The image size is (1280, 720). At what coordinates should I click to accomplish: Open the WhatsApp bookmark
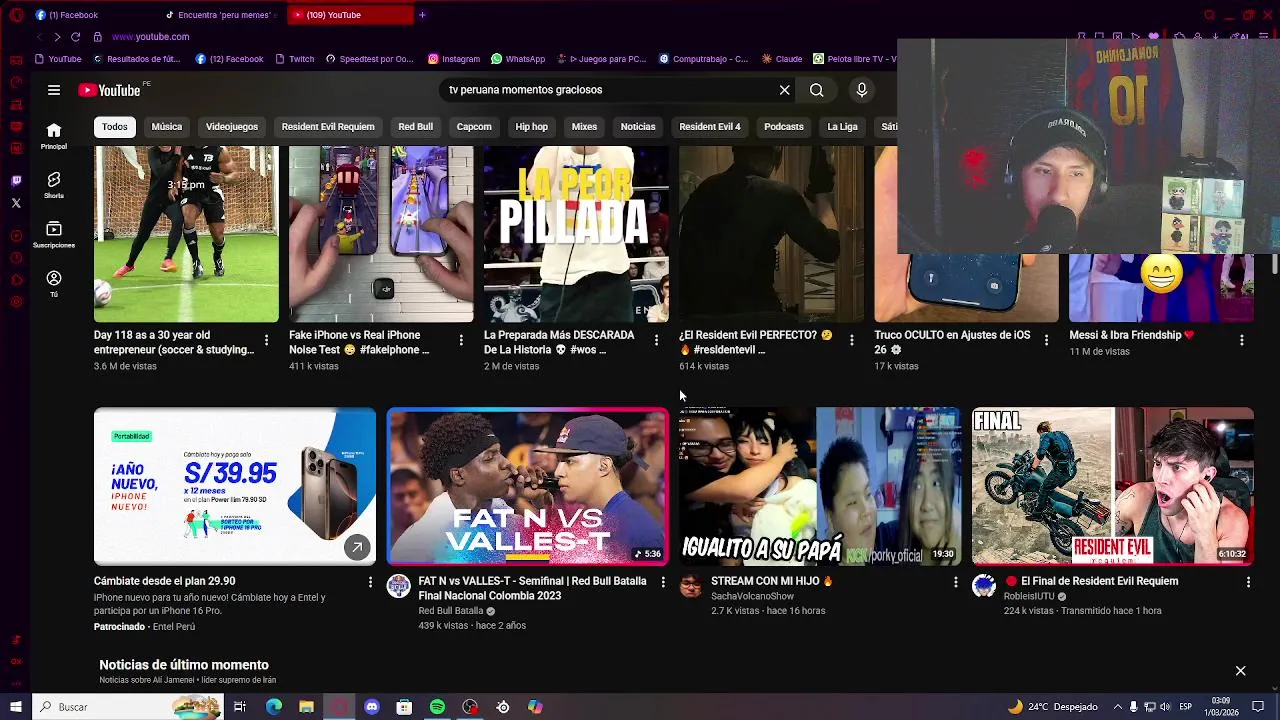(x=518, y=59)
